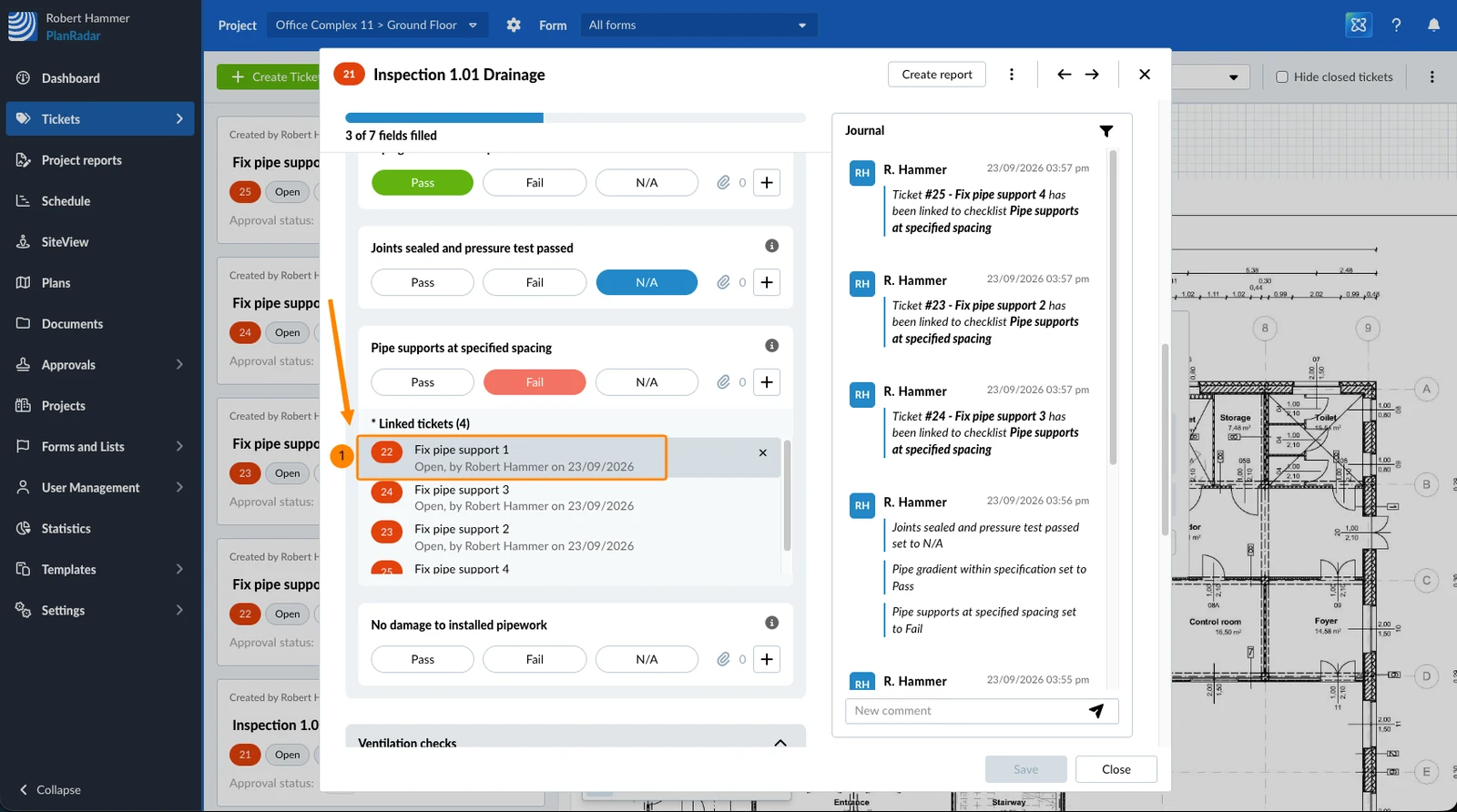Click the blue grid app icon in header

1359,25
